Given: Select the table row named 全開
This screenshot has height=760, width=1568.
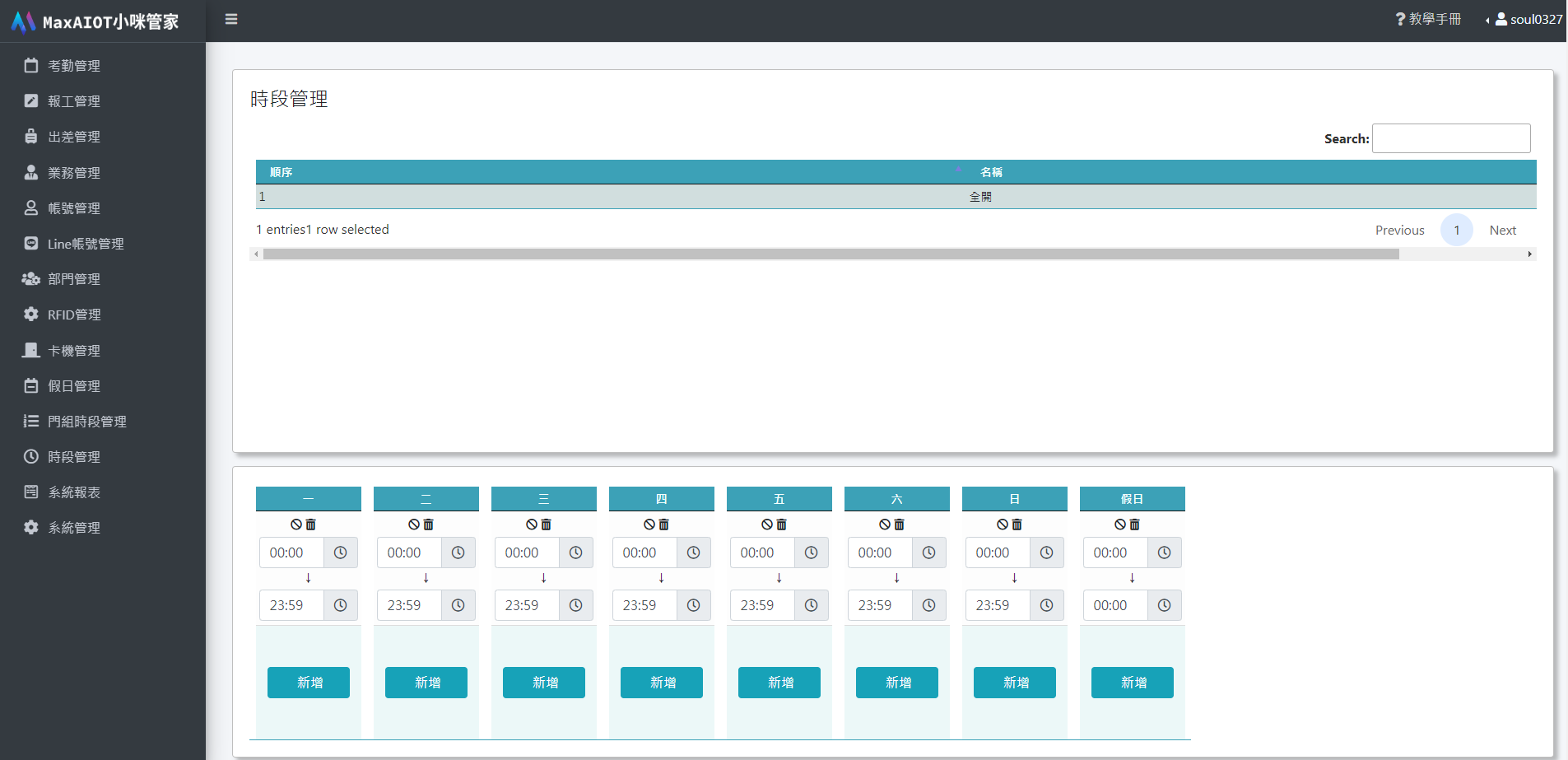Looking at the screenshot, I should tap(896, 197).
